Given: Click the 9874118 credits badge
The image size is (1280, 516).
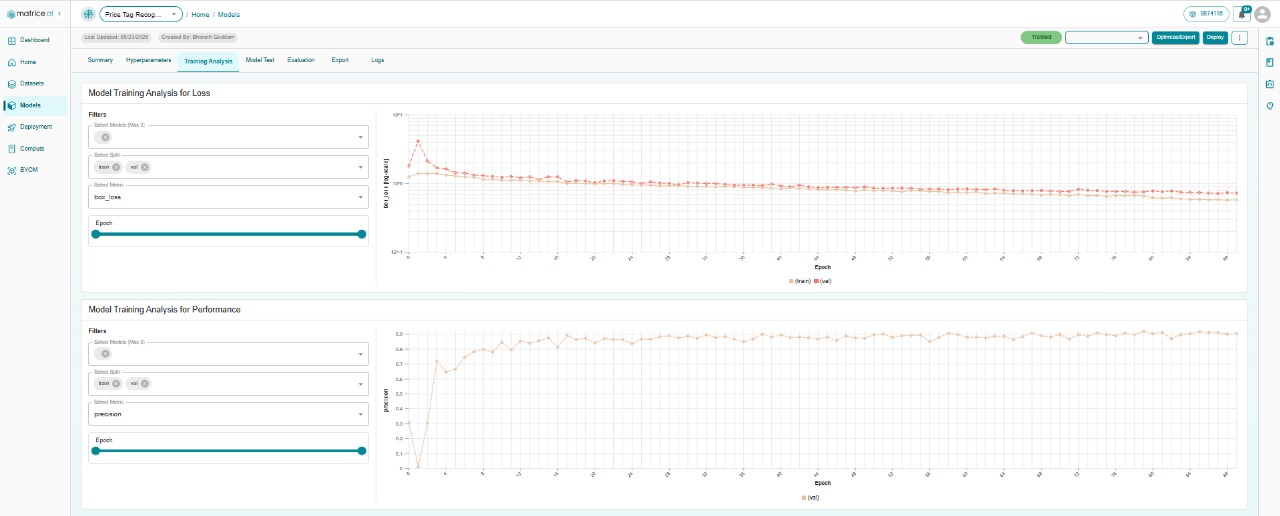Looking at the screenshot, I should coord(1206,14).
